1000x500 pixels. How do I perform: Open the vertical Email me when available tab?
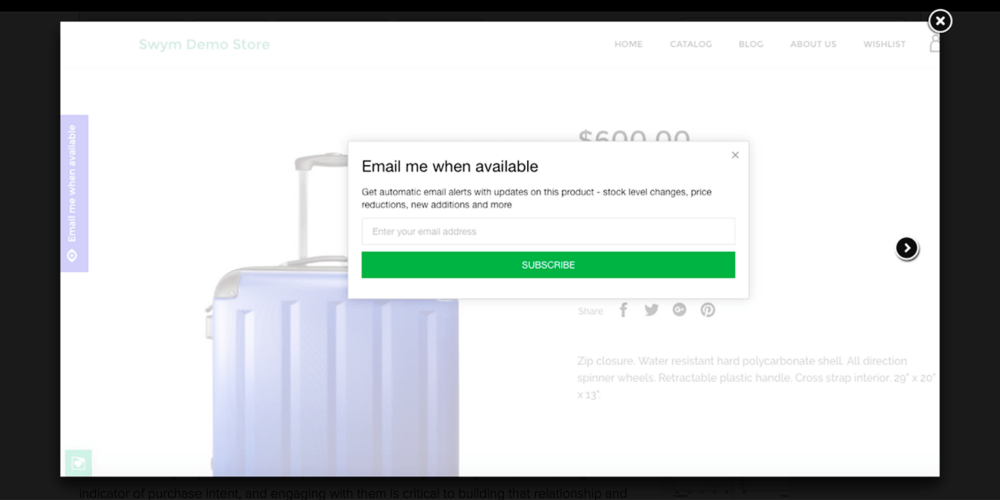pyautogui.click(x=74, y=193)
